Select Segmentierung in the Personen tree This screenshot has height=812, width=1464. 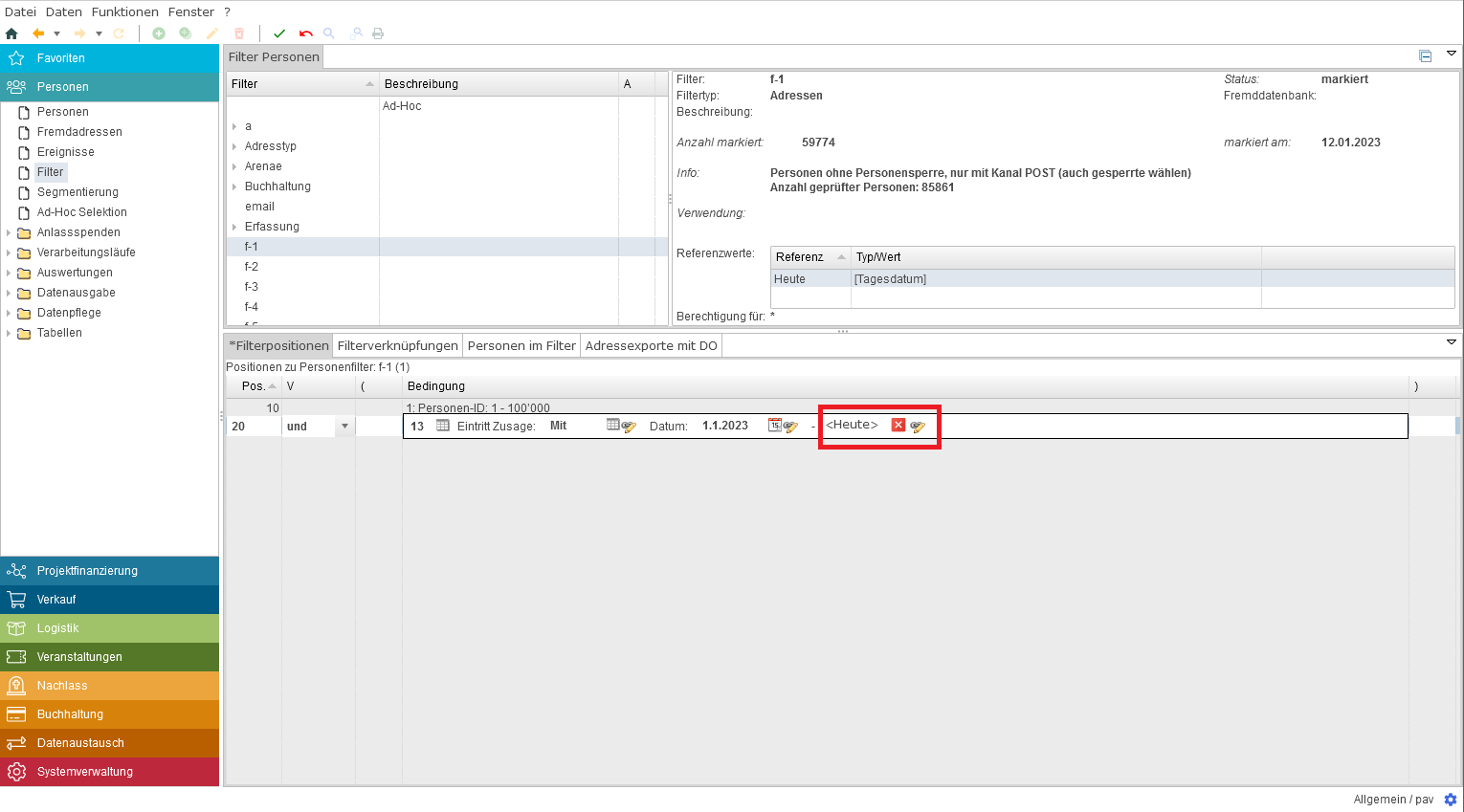point(78,192)
